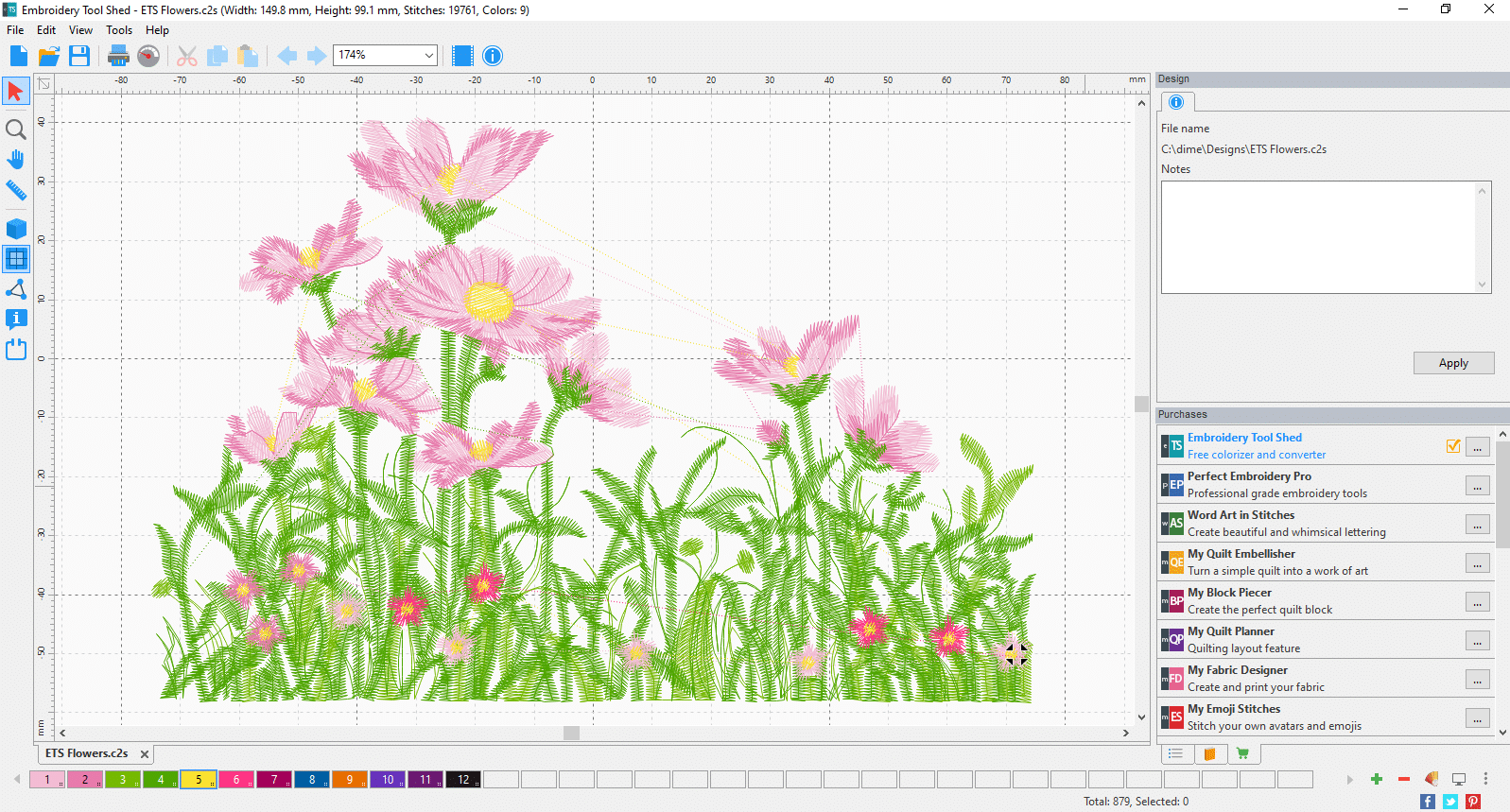Toggle the Embroidery Tool Shed checkbox
Viewport: 1510px width, 812px height.
(1453, 446)
